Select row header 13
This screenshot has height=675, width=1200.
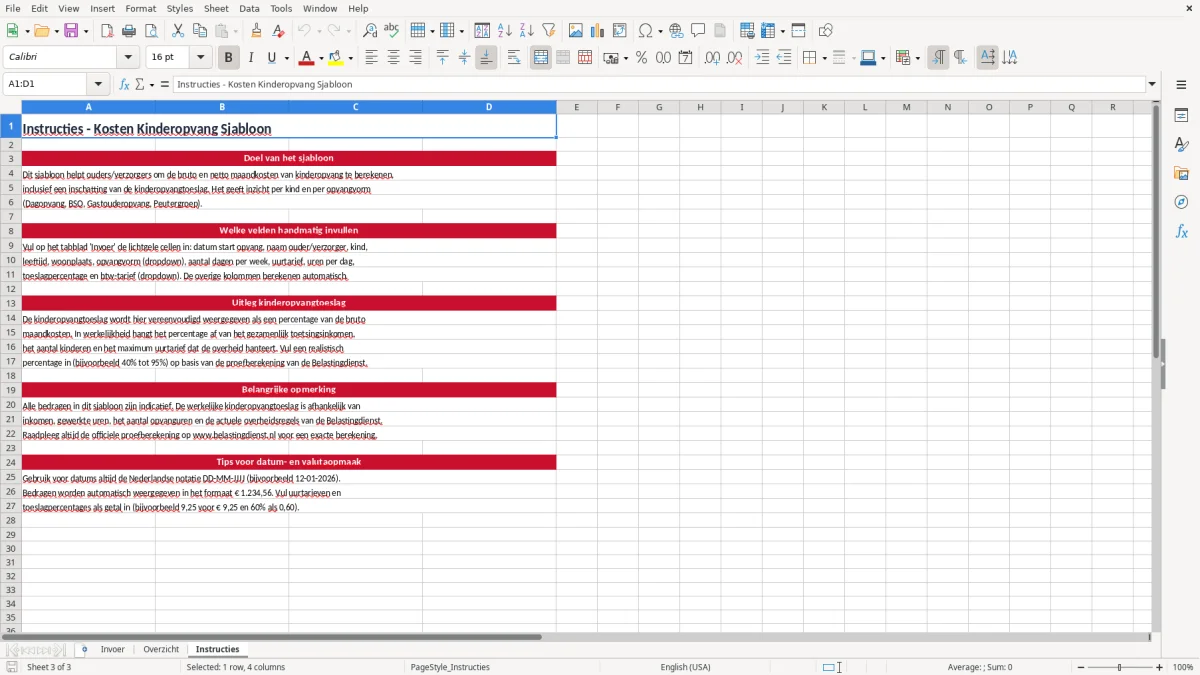click(11, 303)
